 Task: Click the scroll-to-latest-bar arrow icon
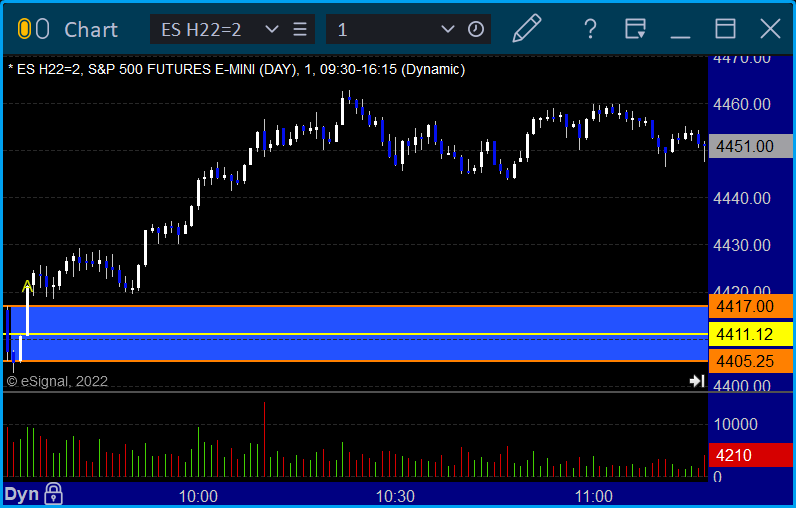[697, 381]
